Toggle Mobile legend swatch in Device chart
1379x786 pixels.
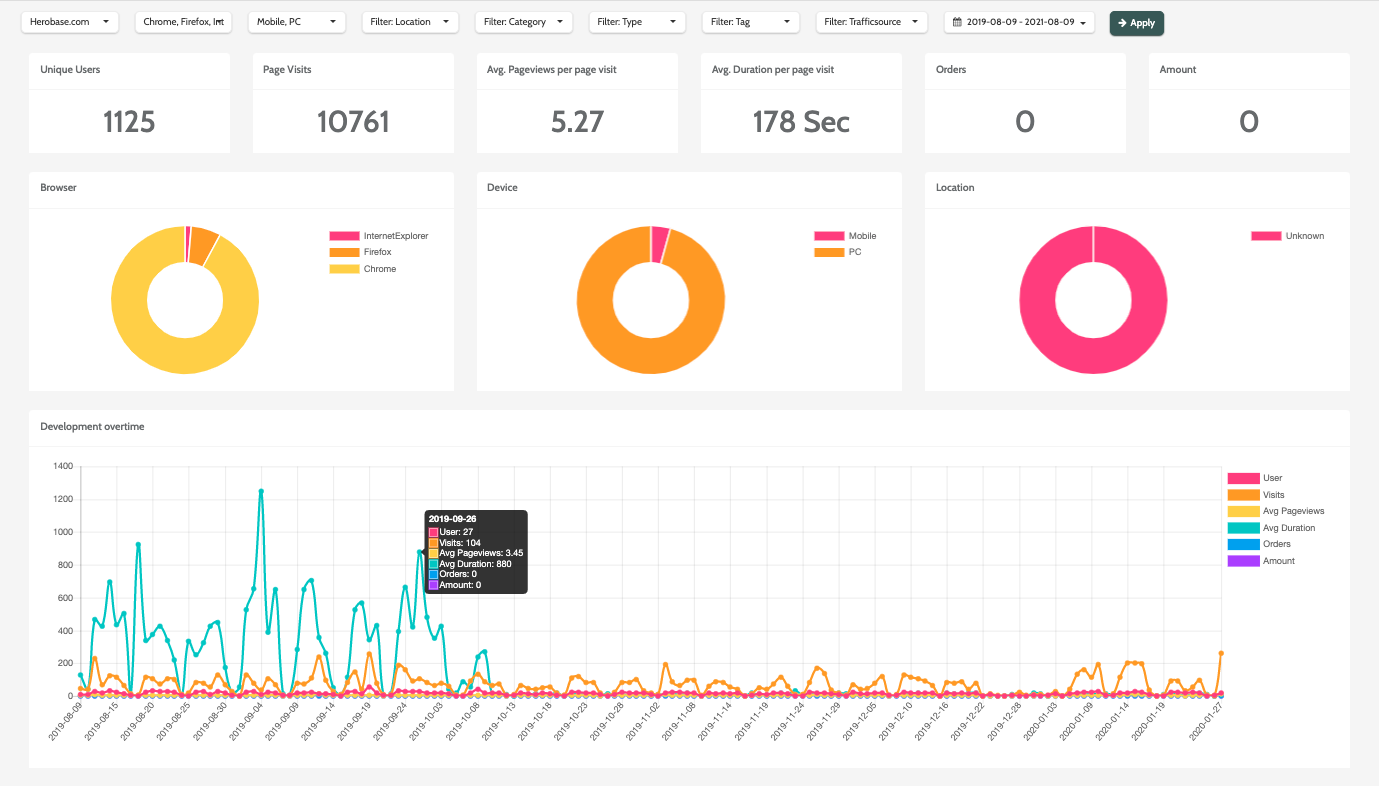(829, 236)
